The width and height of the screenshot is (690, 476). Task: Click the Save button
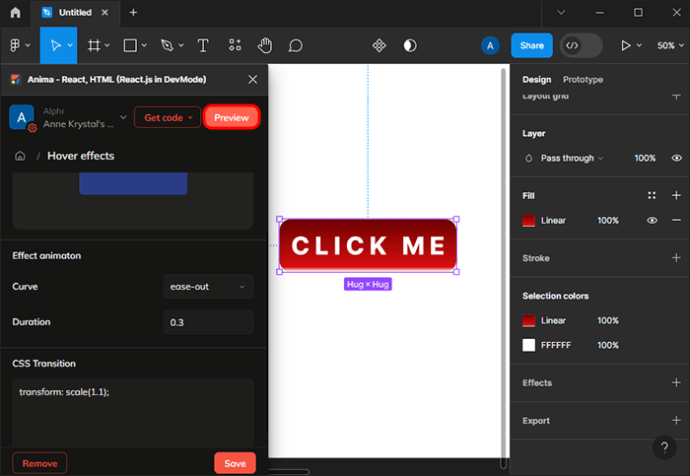pos(235,463)
